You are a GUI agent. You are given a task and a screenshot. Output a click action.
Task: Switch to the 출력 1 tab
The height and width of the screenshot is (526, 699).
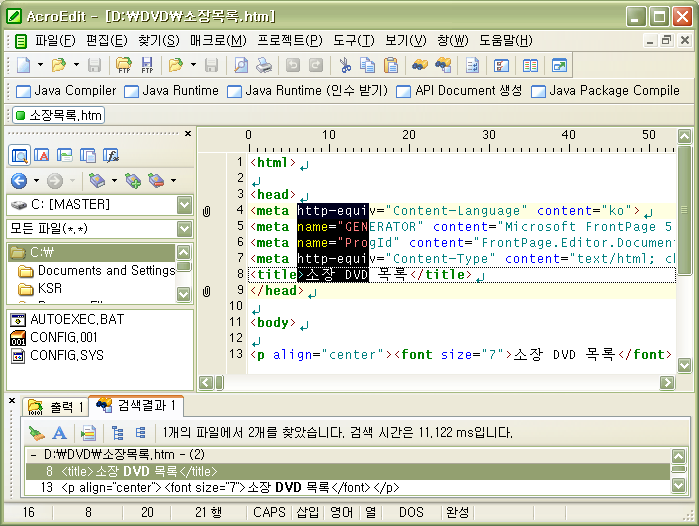pos(56,406)
